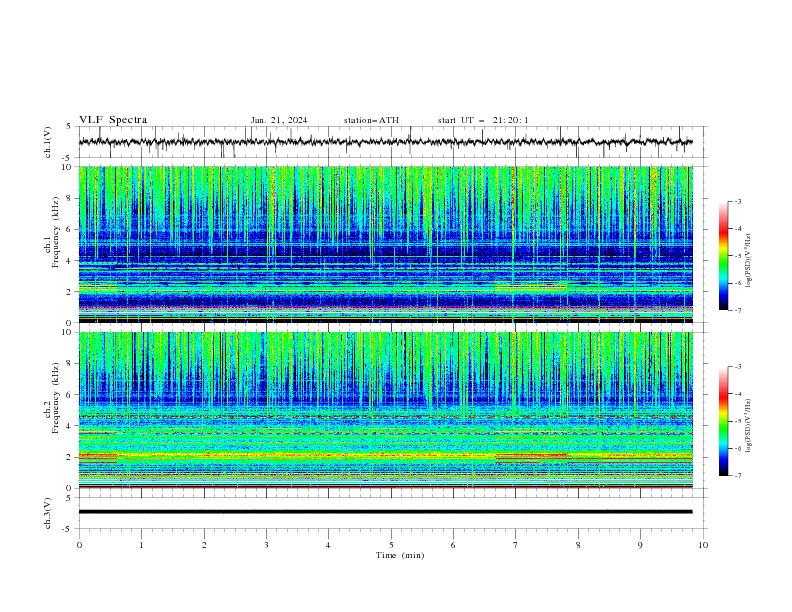Click tick label 2 on the Time axis

[x=204, y=545]
